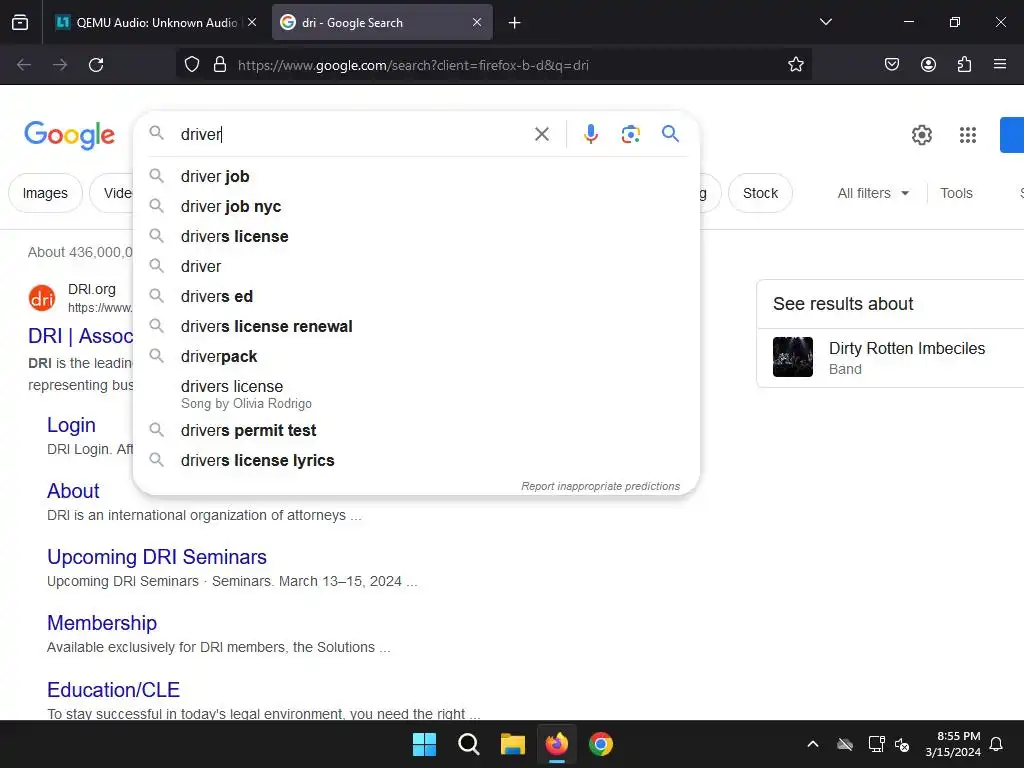The image size is (1024, 768).
Task: Select drivers license song by Olivia Rodrigo
Action: pyautogui.click(x=416, y=394)
